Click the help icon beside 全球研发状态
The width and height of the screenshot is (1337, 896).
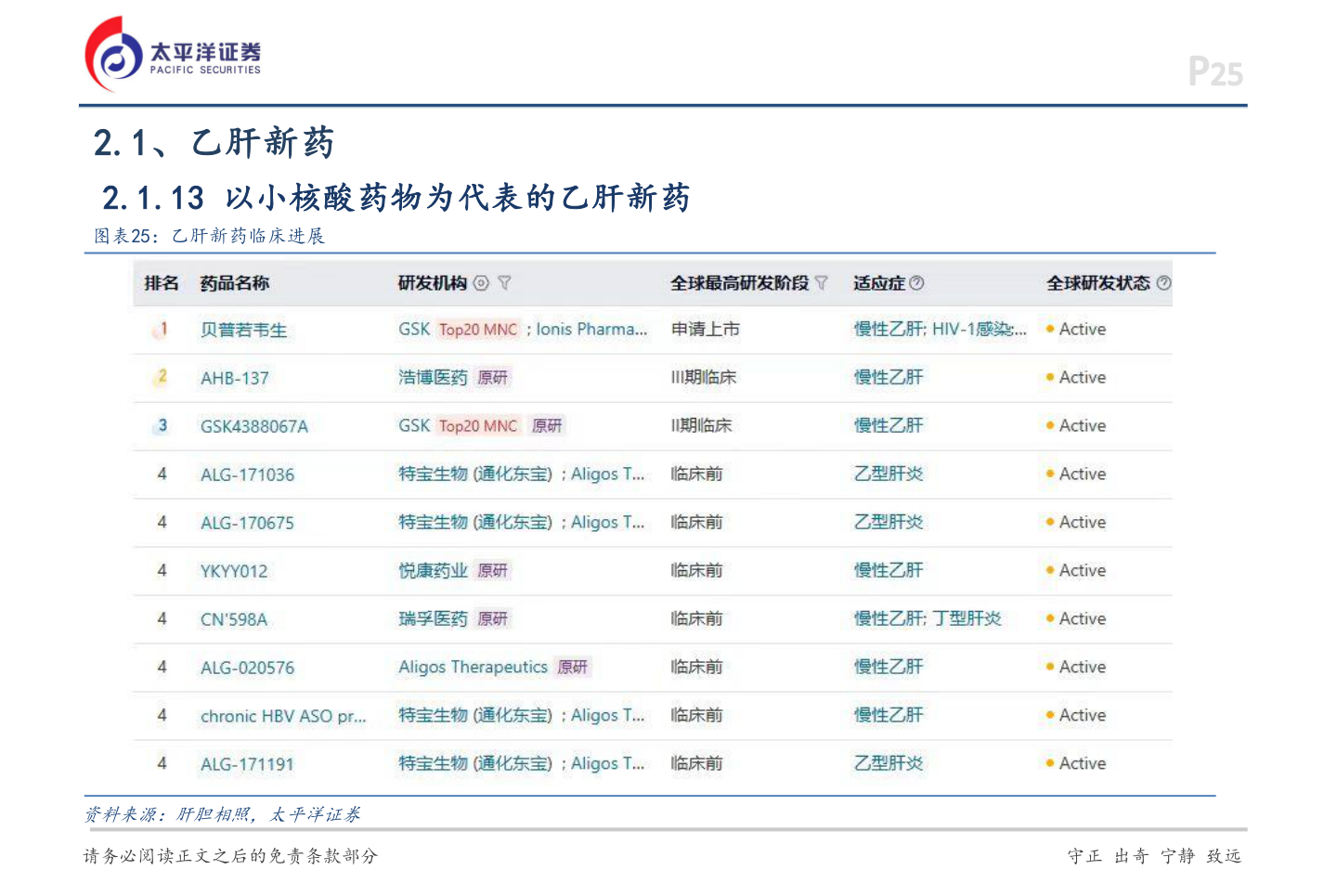point(1163,283)
